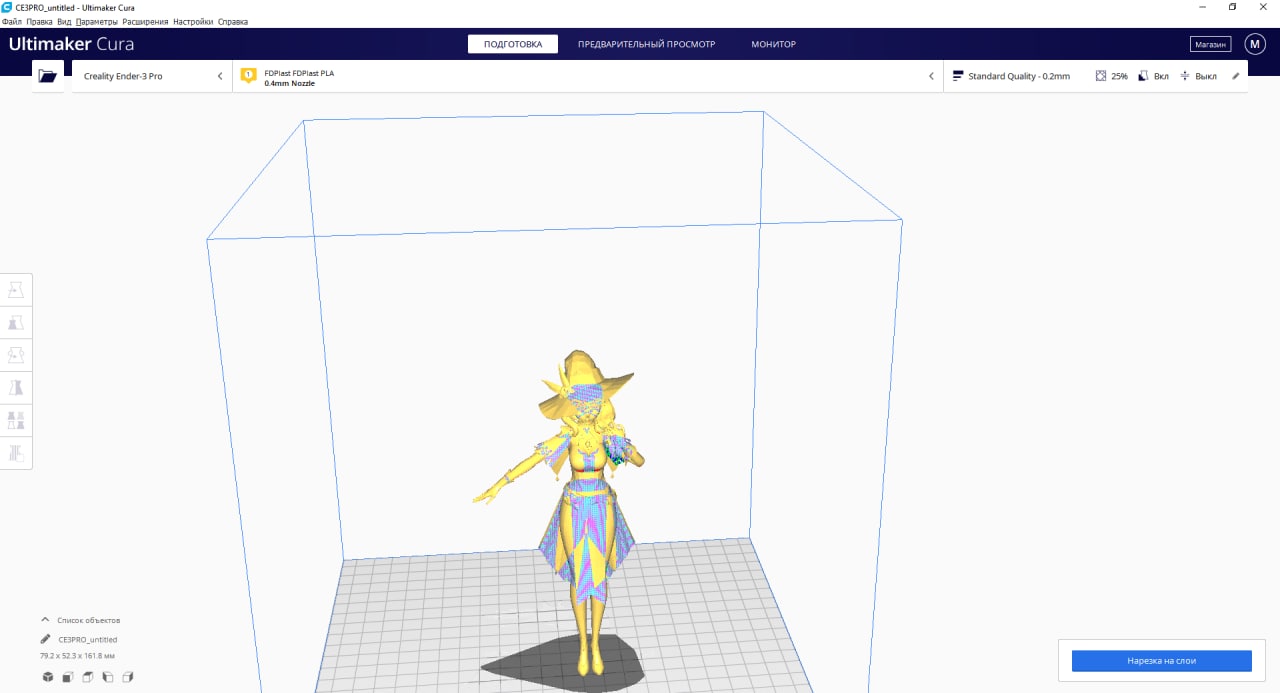Switch to 3D perspective view cube icon
The image size is (1280, 693).
pyautogui.click(x=47, y=677)
